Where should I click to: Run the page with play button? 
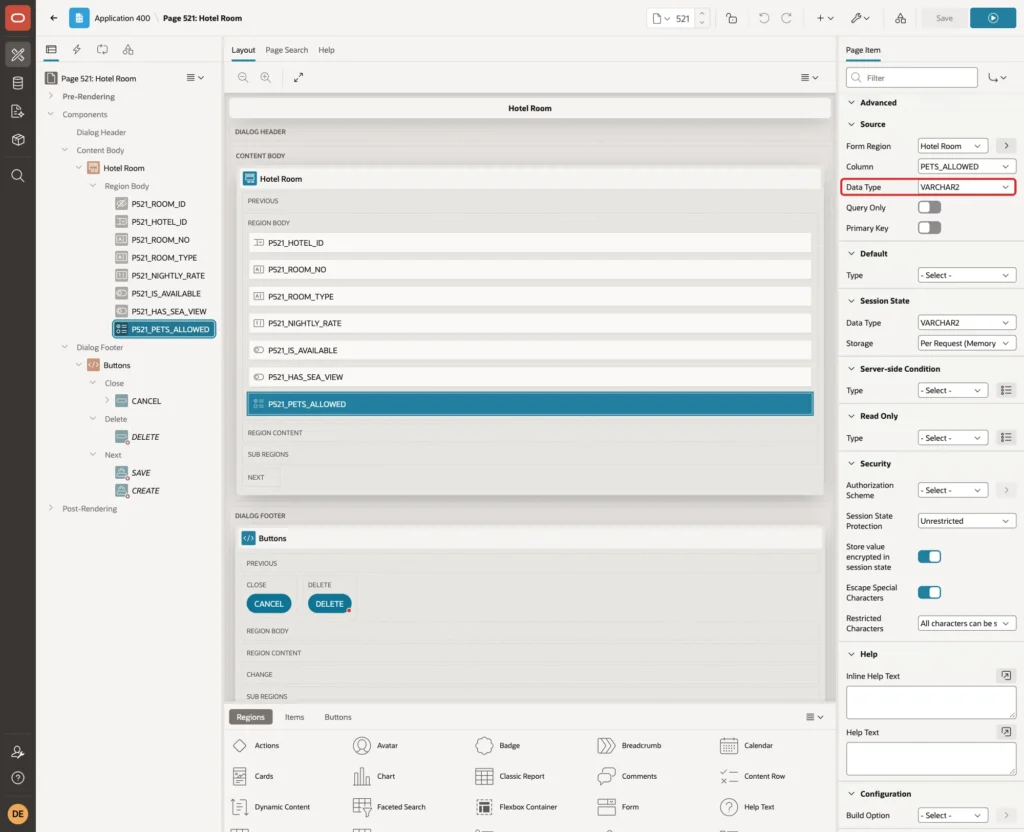click(993, 18)
